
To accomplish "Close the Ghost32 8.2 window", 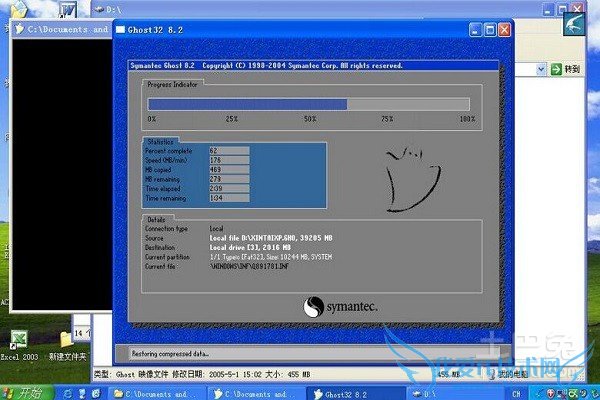I will tap(505, 30).
